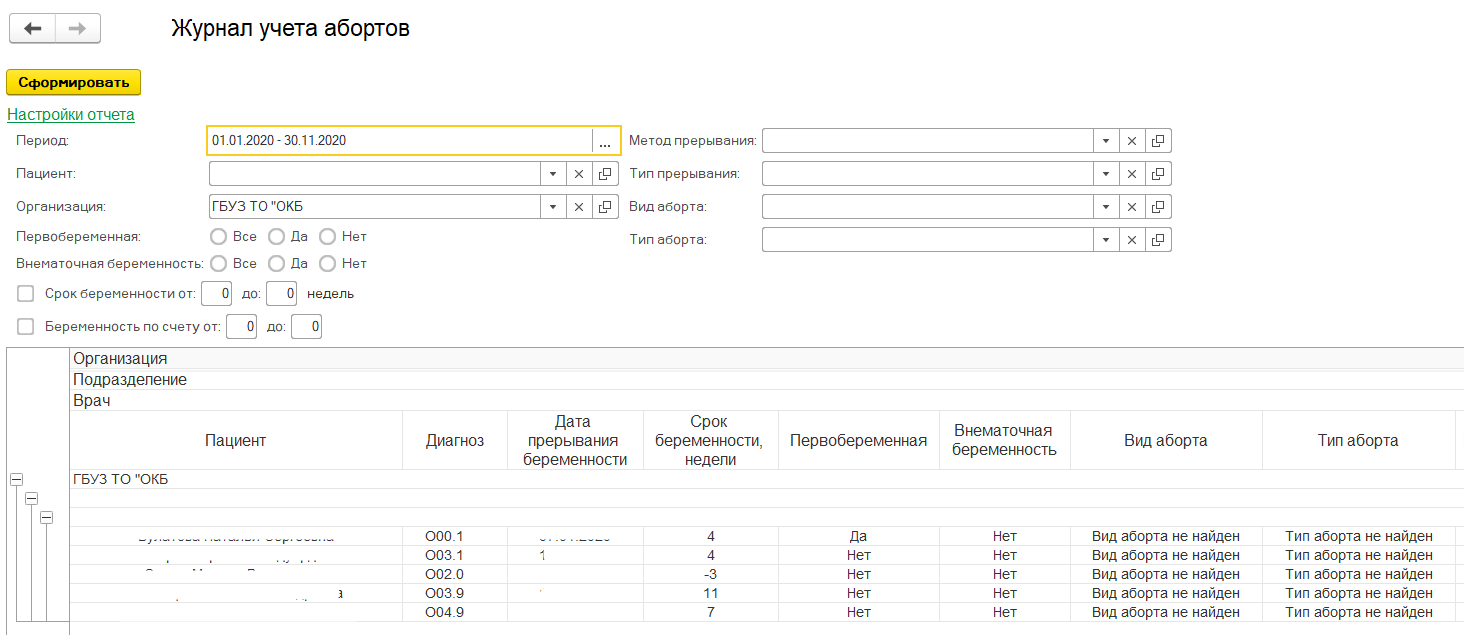1464x635 pixels.
Task: Select 'Да' for Первобеременная
Action: (x=276, y=237)
